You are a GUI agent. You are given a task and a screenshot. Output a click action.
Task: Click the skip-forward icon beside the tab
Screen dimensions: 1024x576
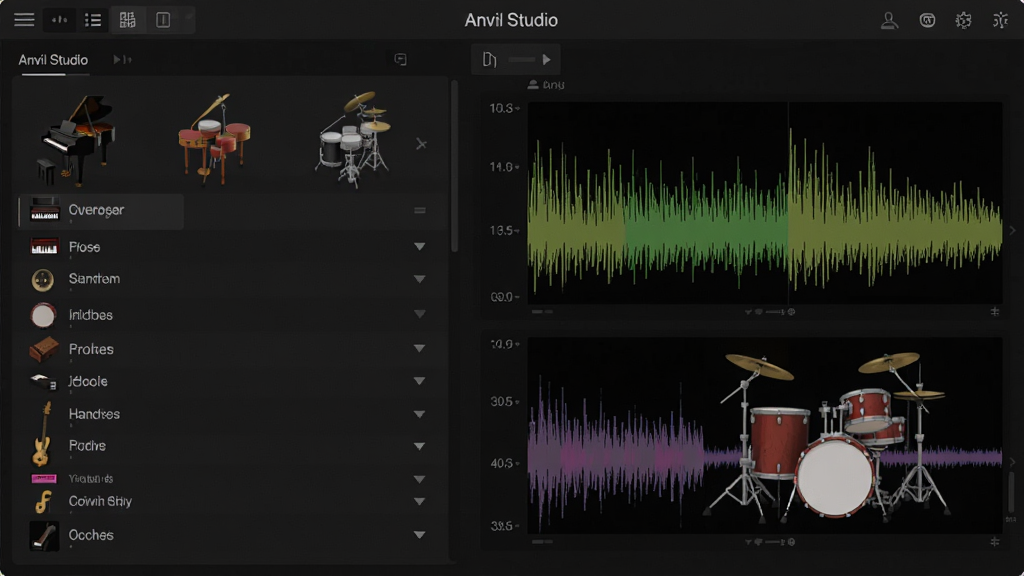[122, 59]
